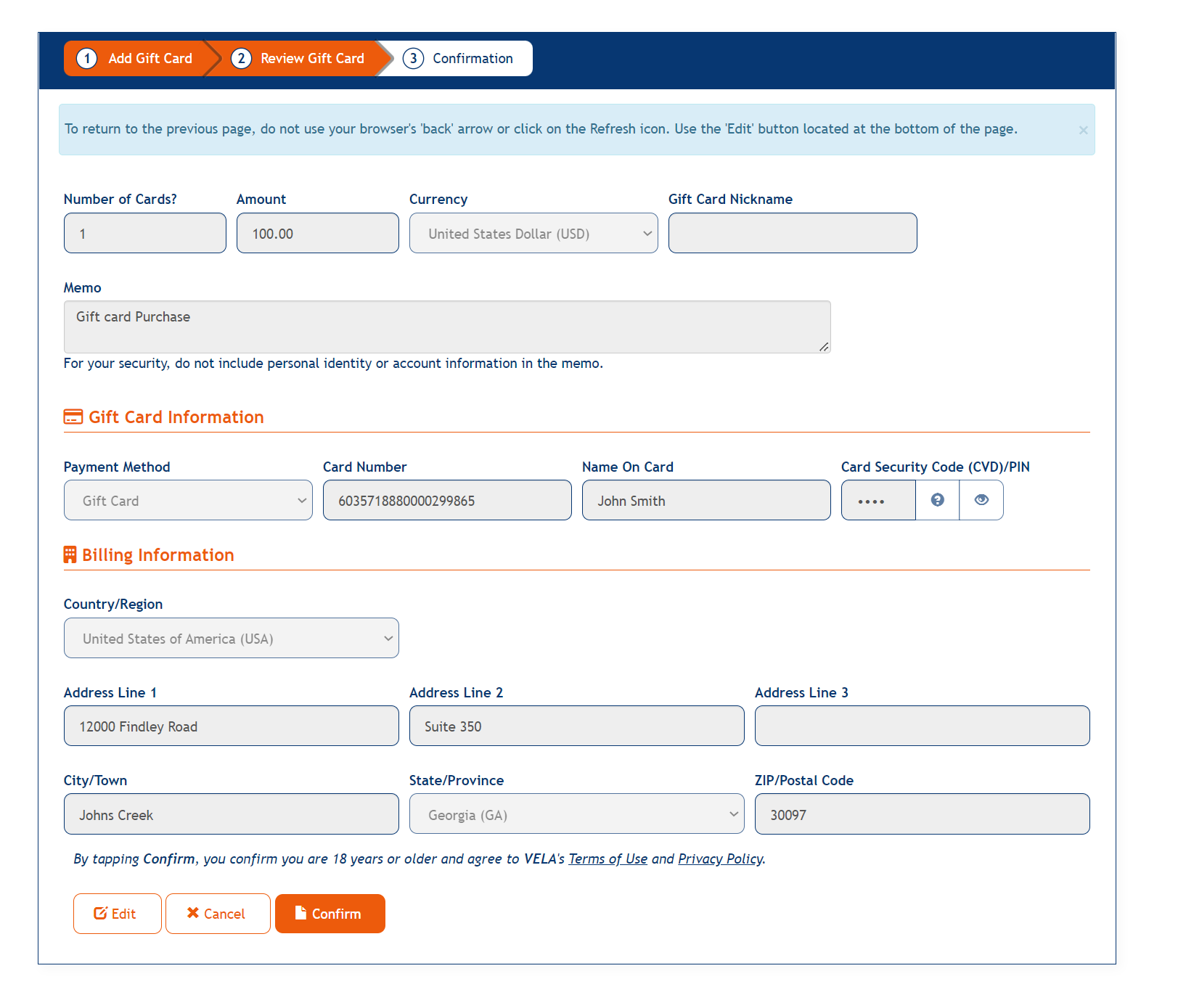The height and width of the screenshot is (1008, 1186).
Task: Open the Privacy Policy link
Action: click(x=720, y=859)
